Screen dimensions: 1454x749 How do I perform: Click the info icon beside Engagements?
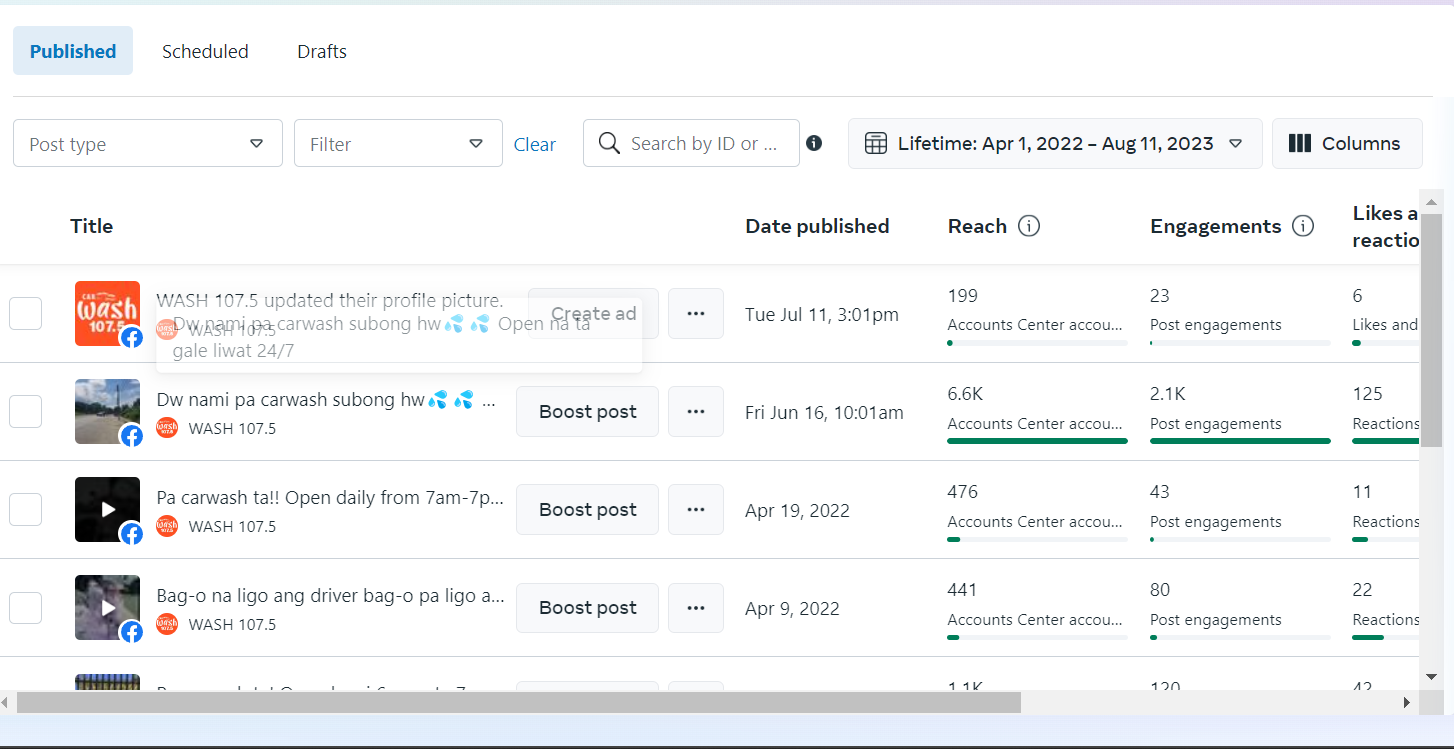coord(1303,226)
